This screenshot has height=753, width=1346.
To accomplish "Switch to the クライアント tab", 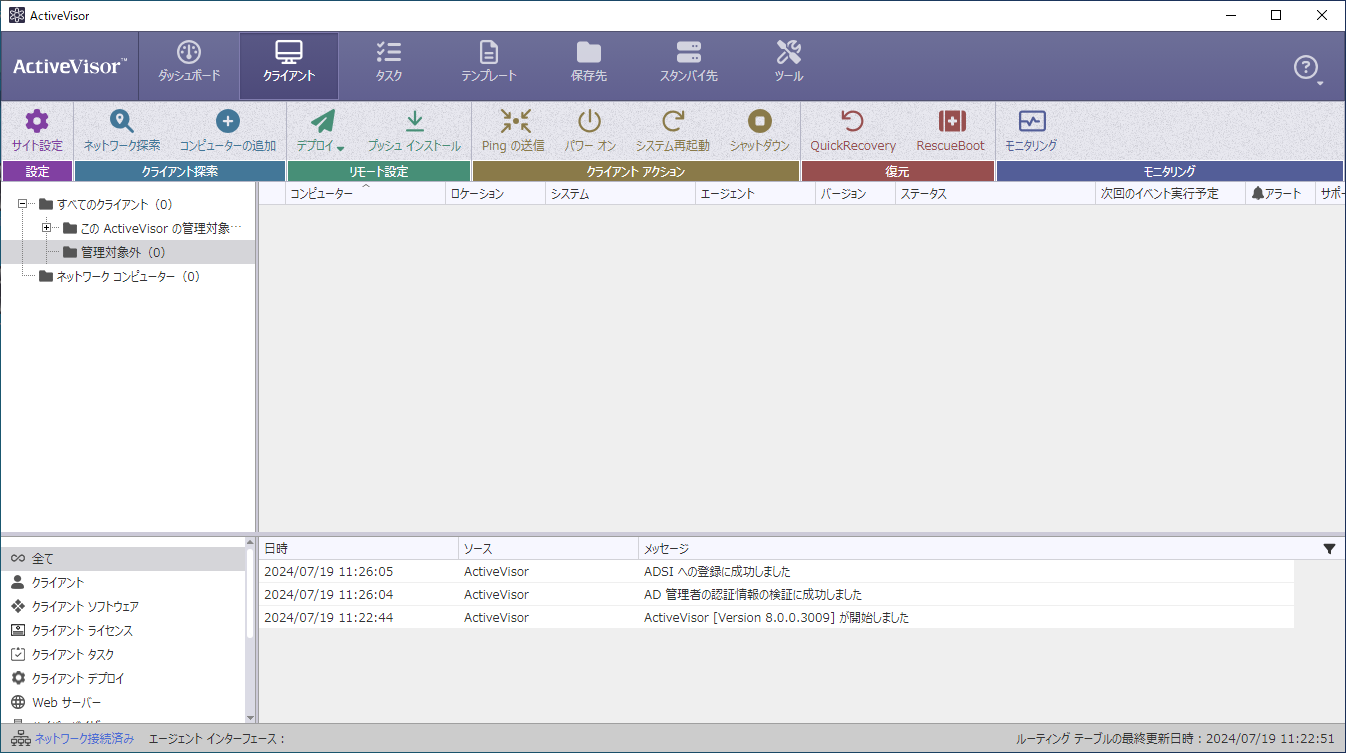I will pyautogui.click(x=289, y=66).
